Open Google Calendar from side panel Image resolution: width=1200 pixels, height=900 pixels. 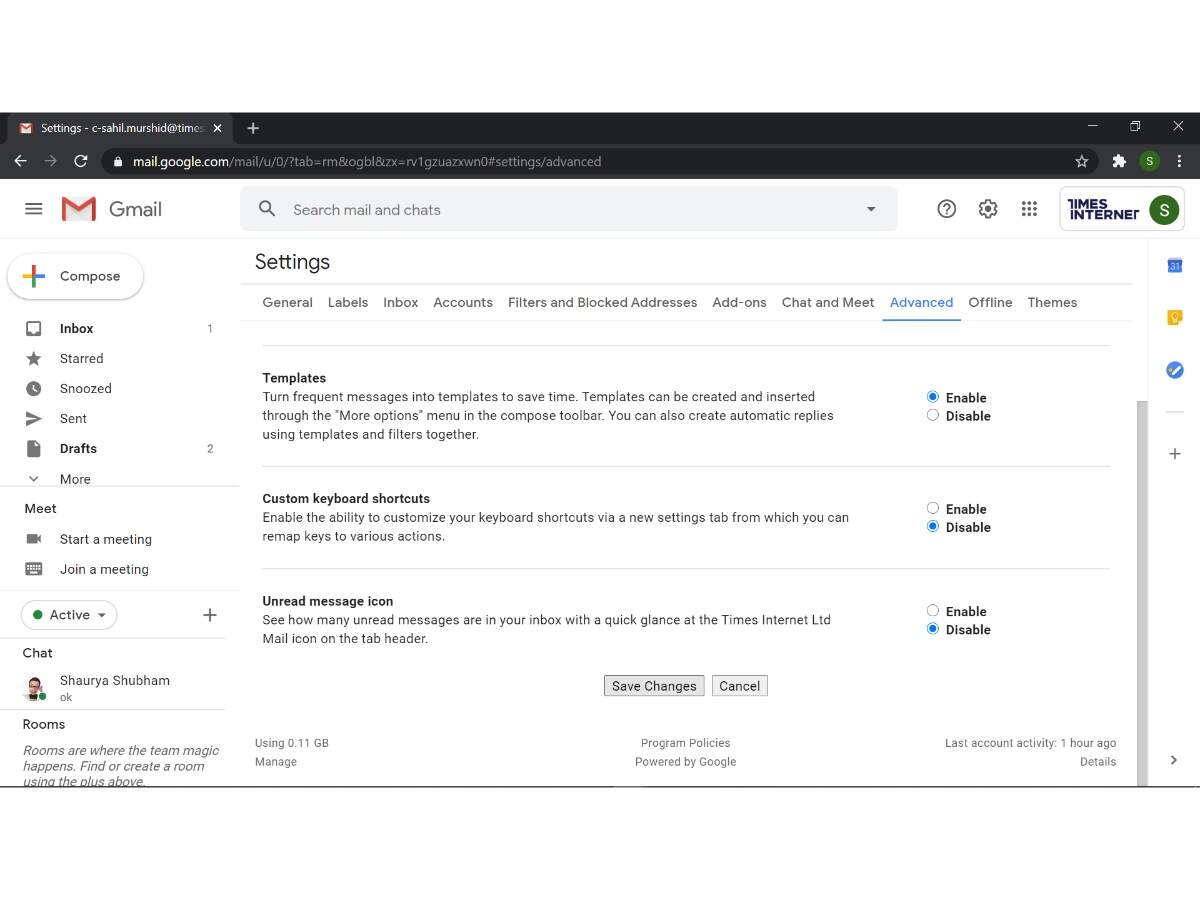point(1174,265)
